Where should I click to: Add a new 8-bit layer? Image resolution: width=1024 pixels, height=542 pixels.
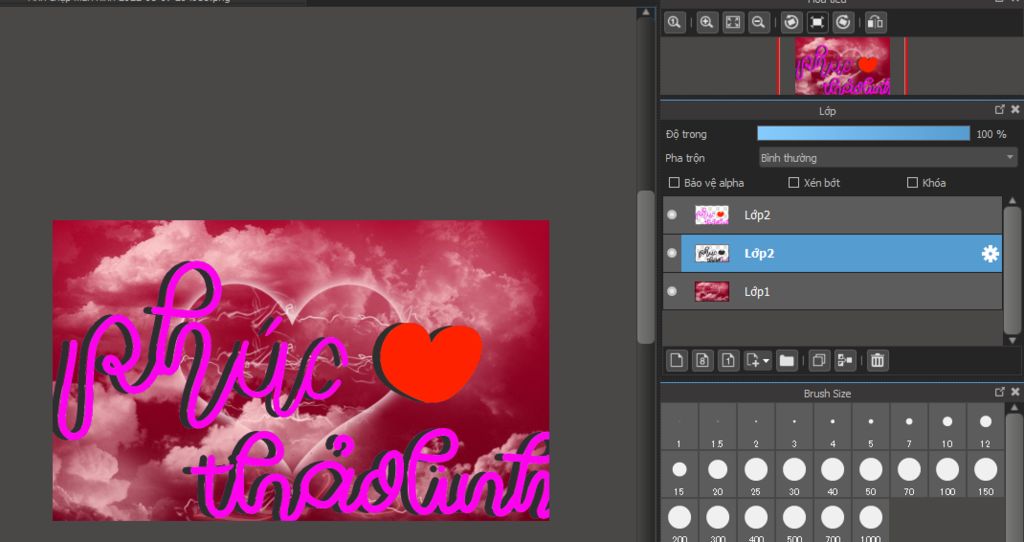click(x=703, y=360)
